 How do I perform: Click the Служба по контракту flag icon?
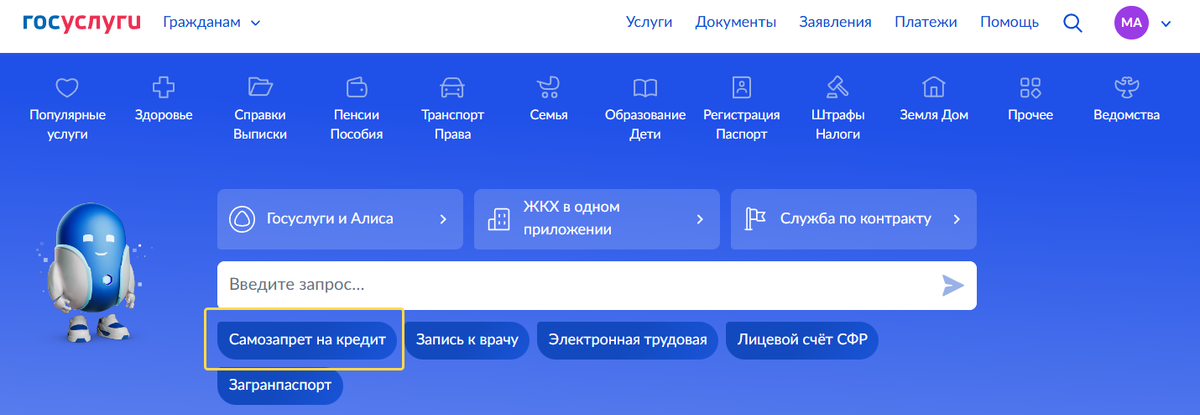tap(755, 218)
